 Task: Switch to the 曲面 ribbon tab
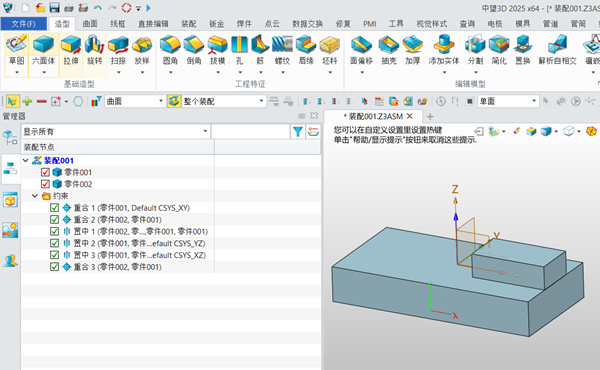coord(90,24)
